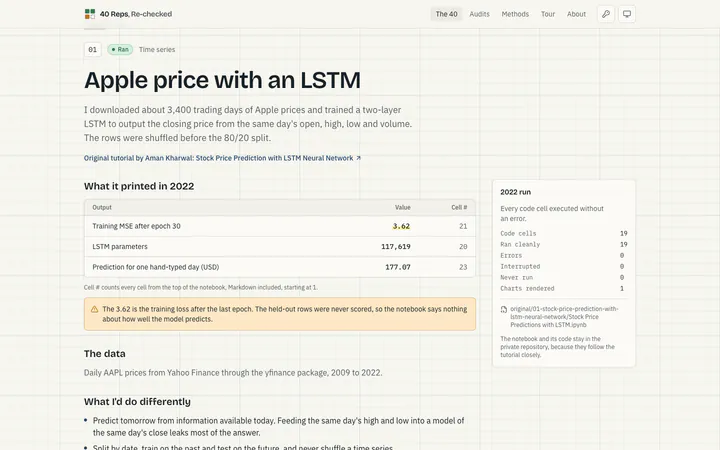The height and width of the screenshot is (450, 720).
Task: Click the Output column header
Action: click(102, 208)
